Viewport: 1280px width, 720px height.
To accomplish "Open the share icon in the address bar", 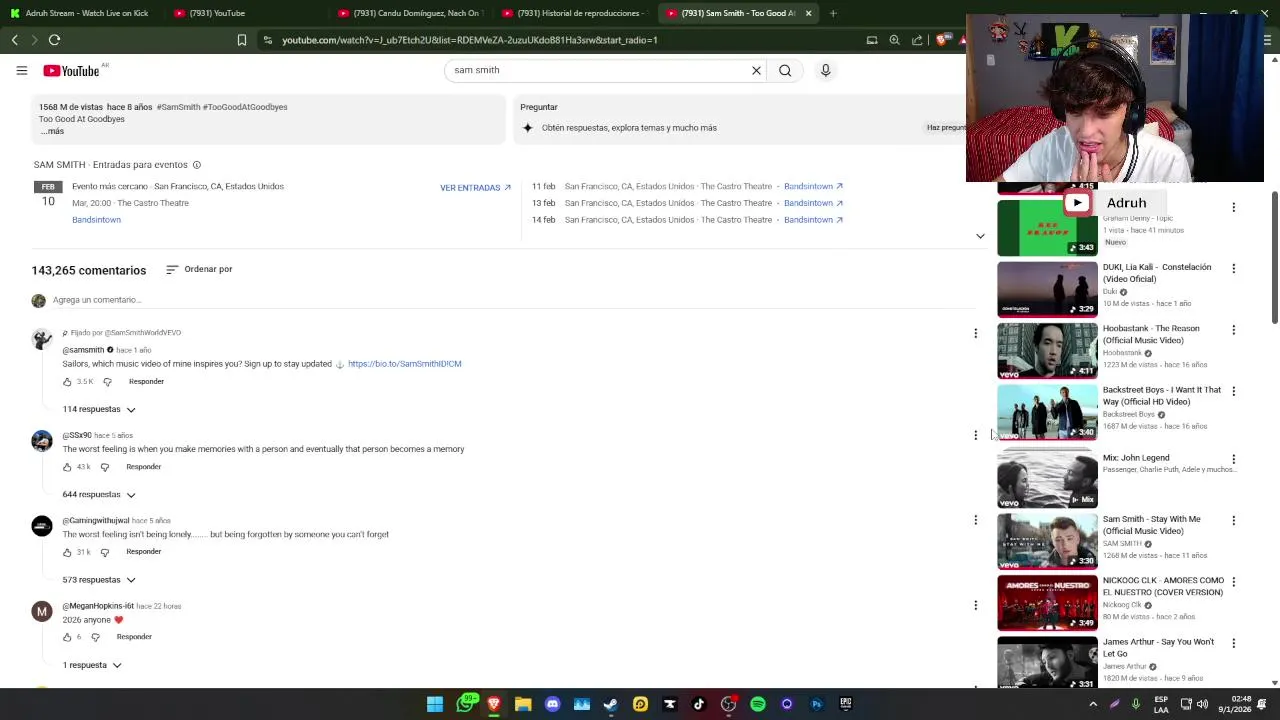I will (917, 40).
